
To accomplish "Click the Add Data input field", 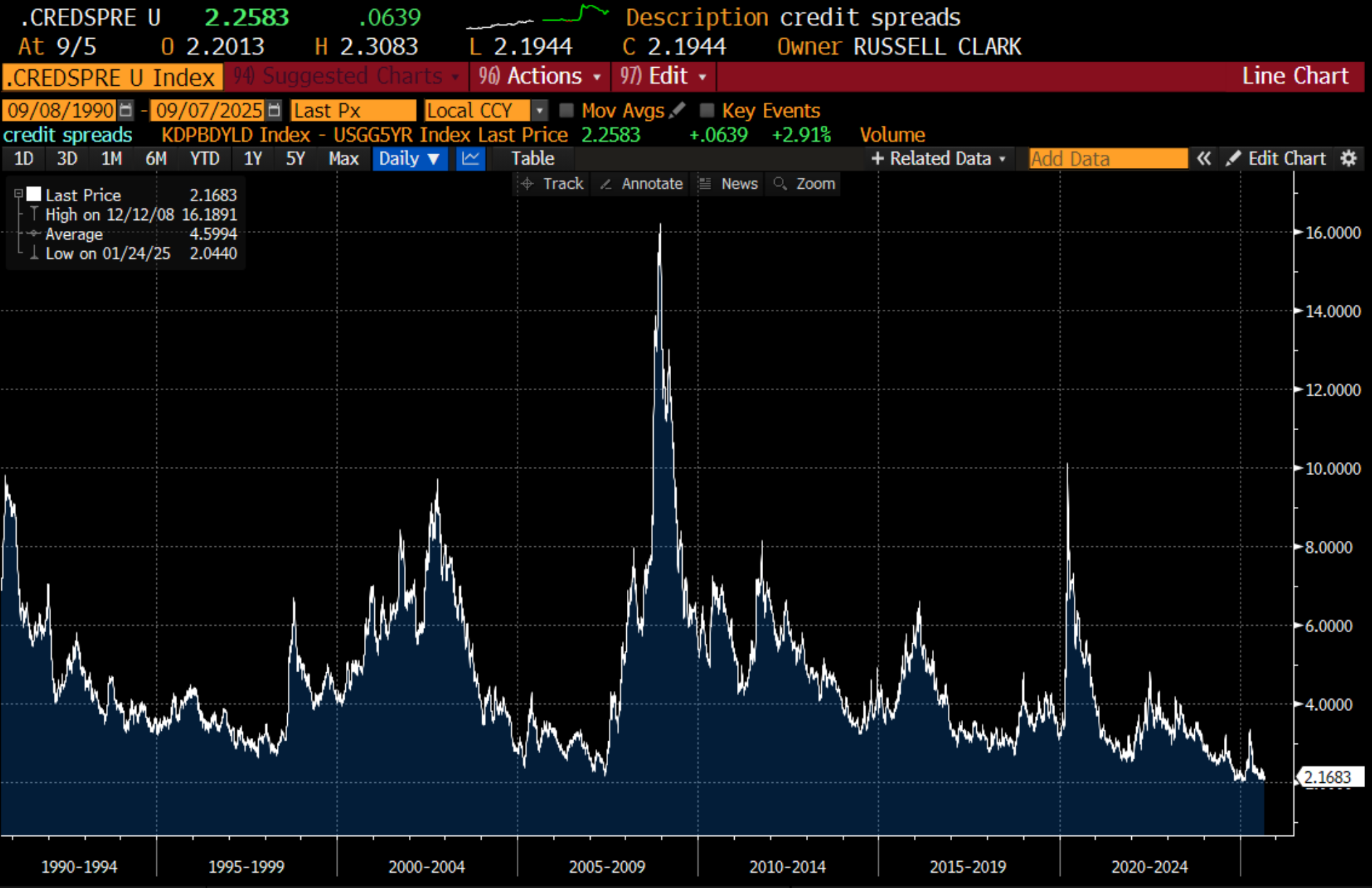I will [1107, 158].
